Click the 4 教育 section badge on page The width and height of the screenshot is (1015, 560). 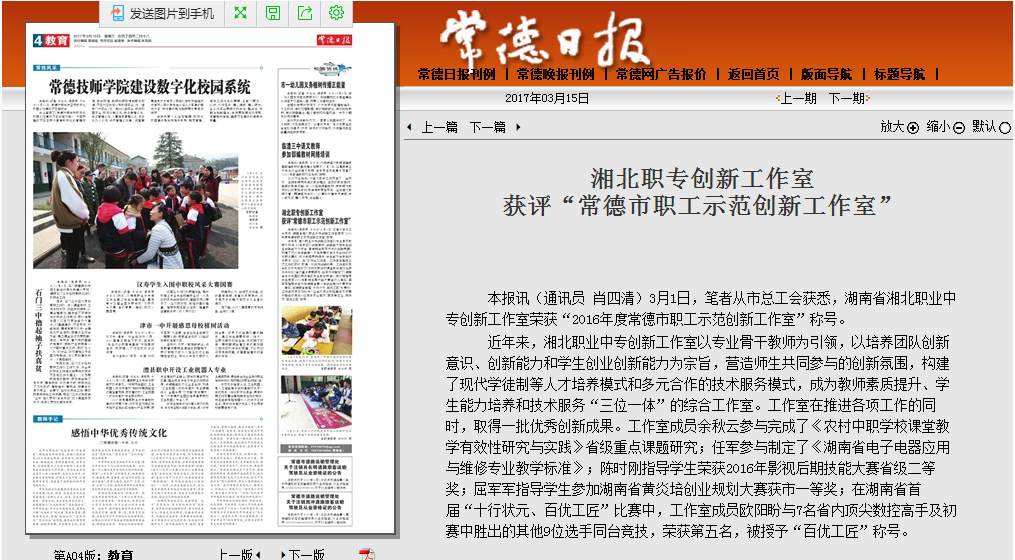point(51,41)
